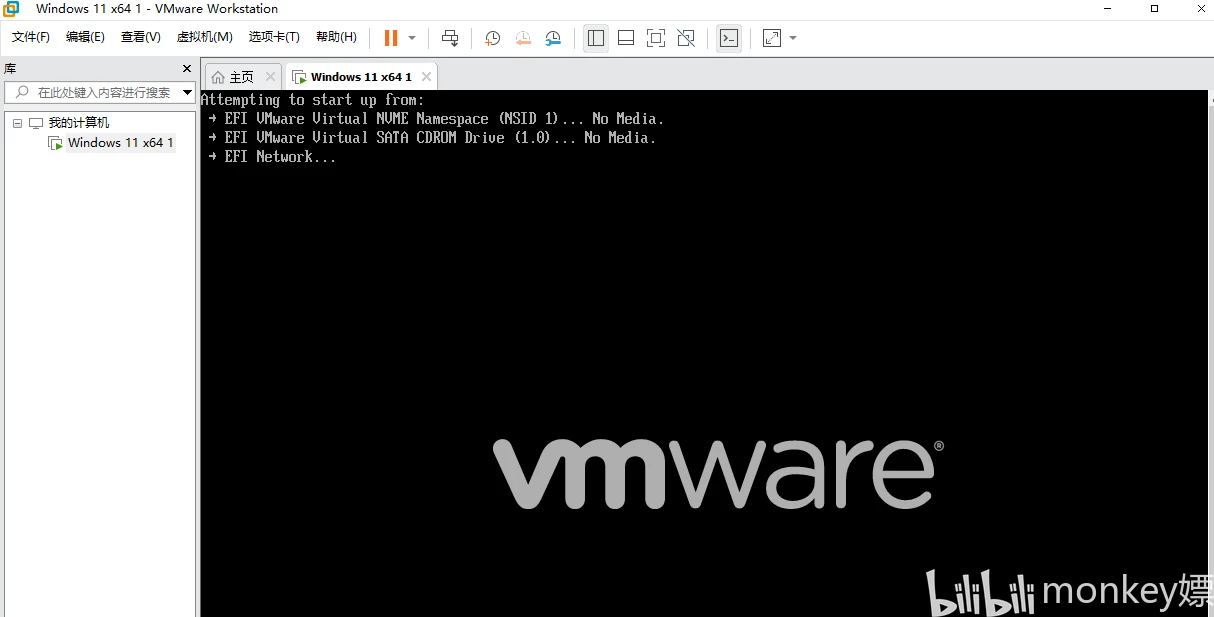Take a snapshot of this virtual machine

(x=493, y=38)
